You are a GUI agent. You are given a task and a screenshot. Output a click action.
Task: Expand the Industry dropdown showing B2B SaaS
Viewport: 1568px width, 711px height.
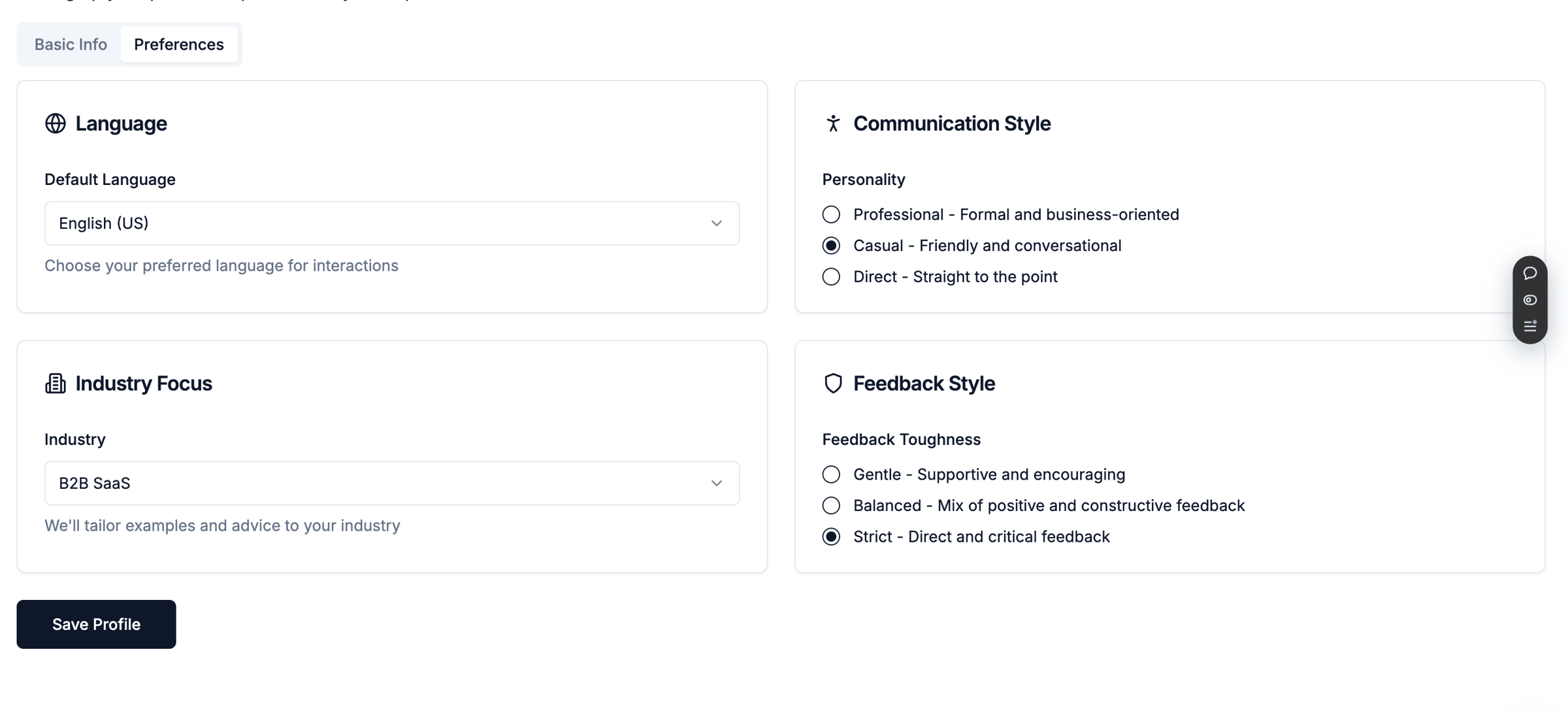(x=392, y=484)
